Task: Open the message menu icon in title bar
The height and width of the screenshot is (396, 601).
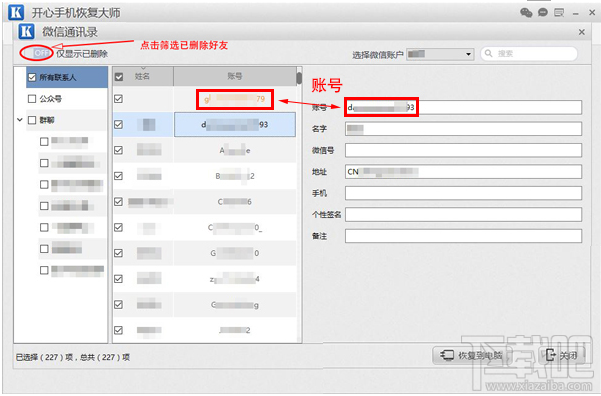Action: tap(559, 13)
